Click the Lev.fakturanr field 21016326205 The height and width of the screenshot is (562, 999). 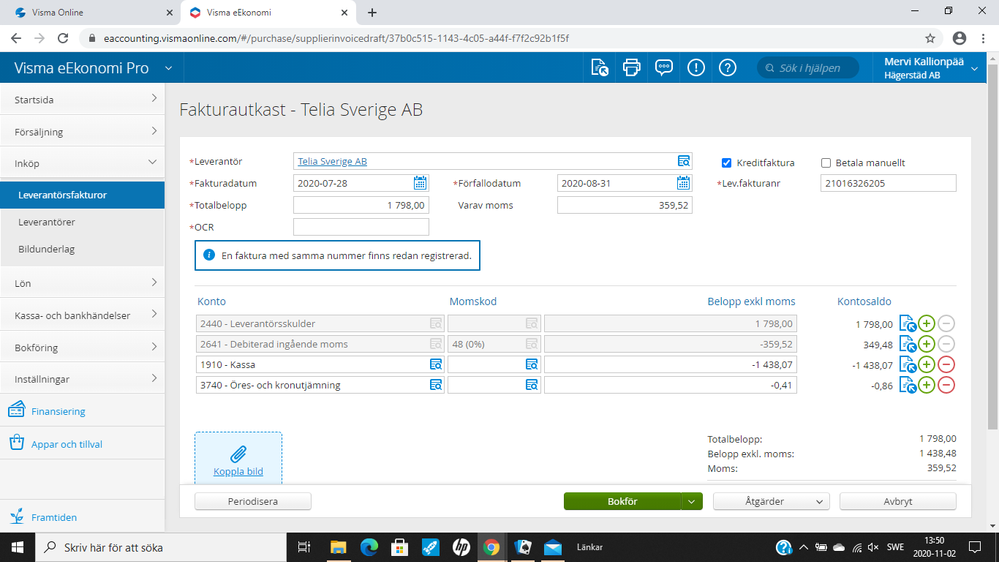pyautogui.click(x=888, y=184)
